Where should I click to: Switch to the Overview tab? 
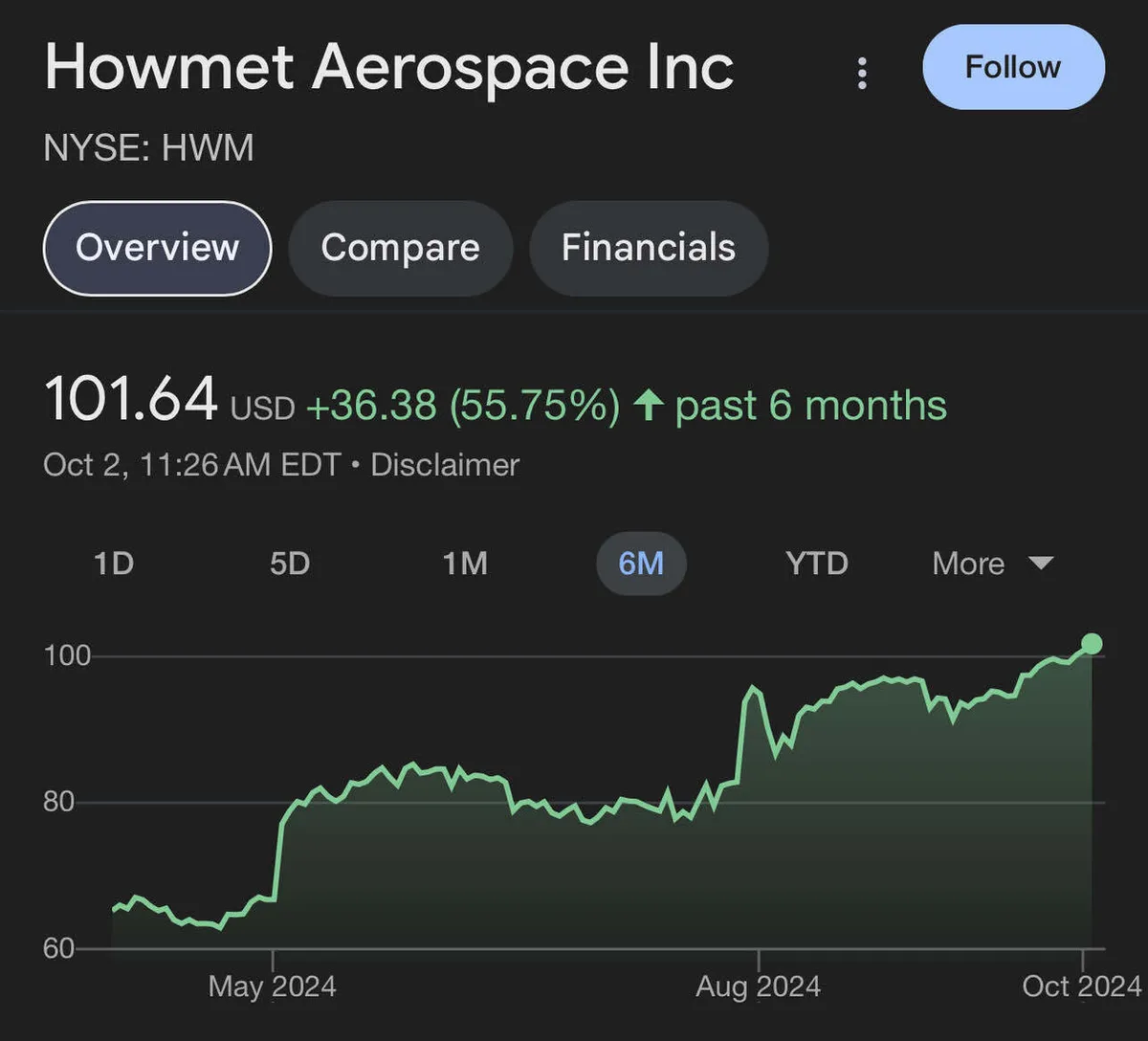[158, 248]
